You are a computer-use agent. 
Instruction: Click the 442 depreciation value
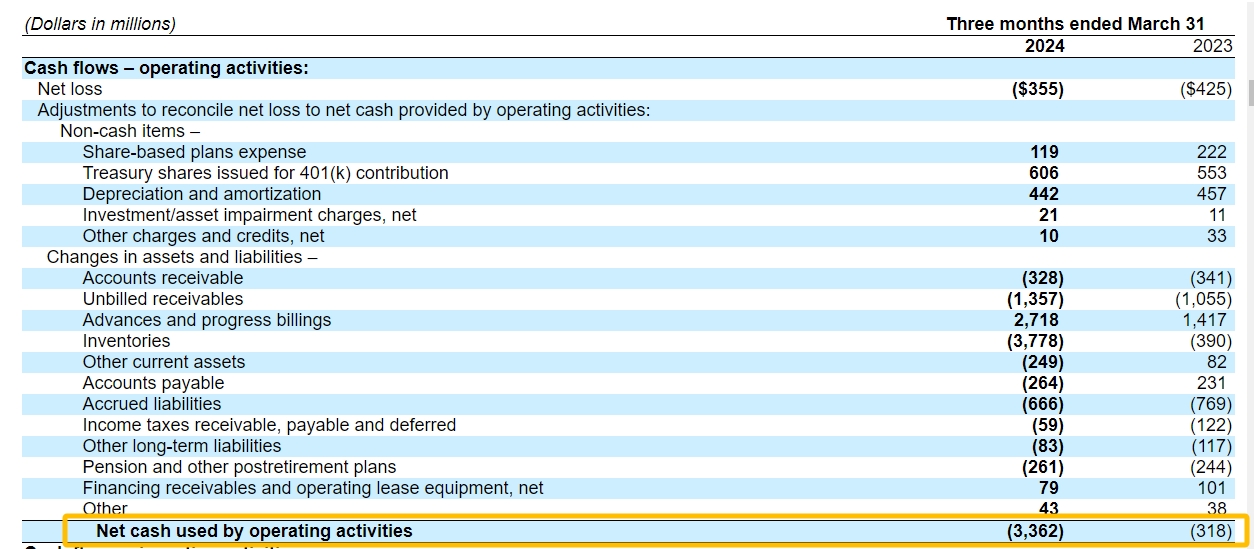1044,194
